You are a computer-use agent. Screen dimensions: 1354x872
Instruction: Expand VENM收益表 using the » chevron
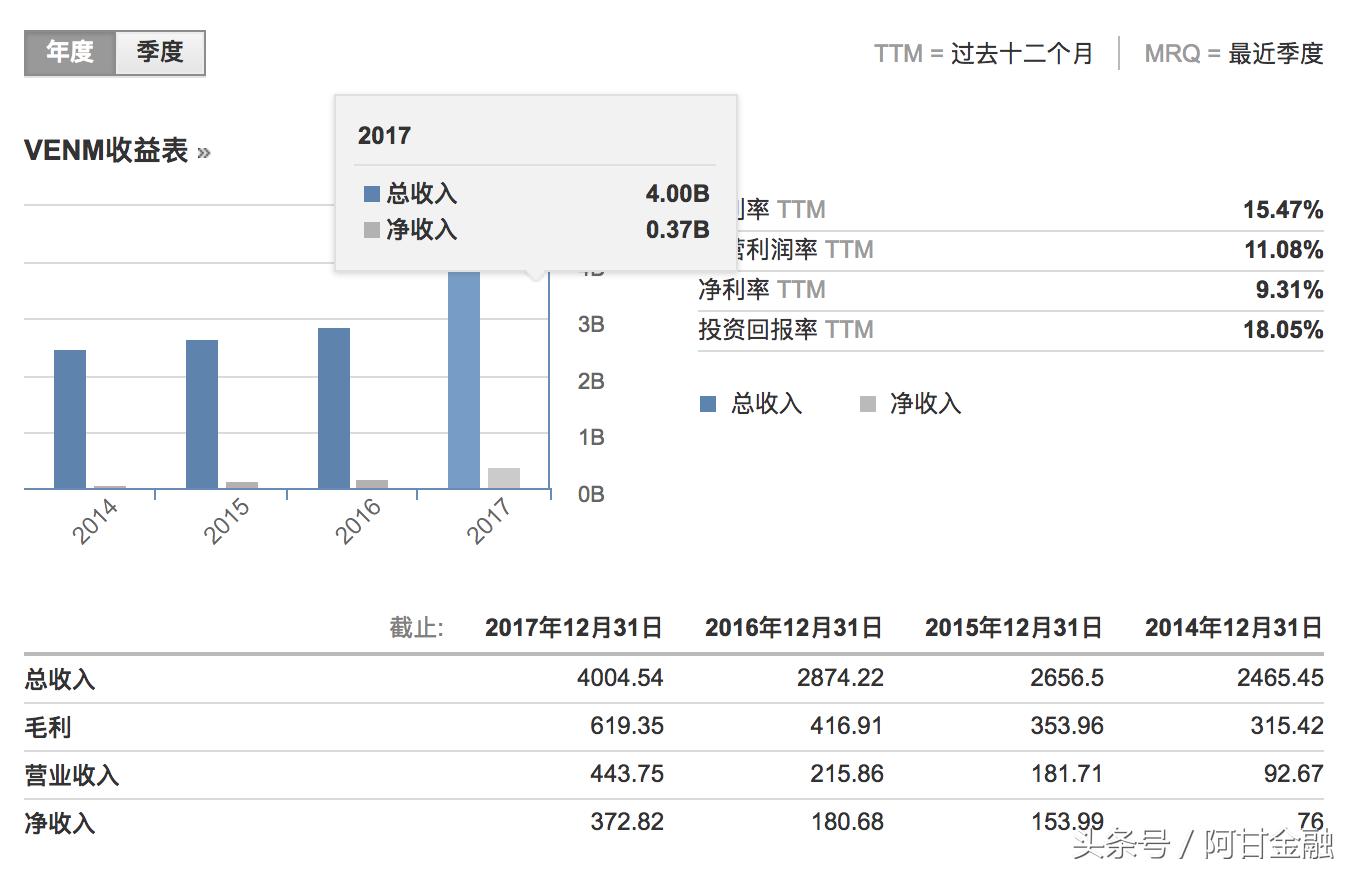tap(204, 151)
